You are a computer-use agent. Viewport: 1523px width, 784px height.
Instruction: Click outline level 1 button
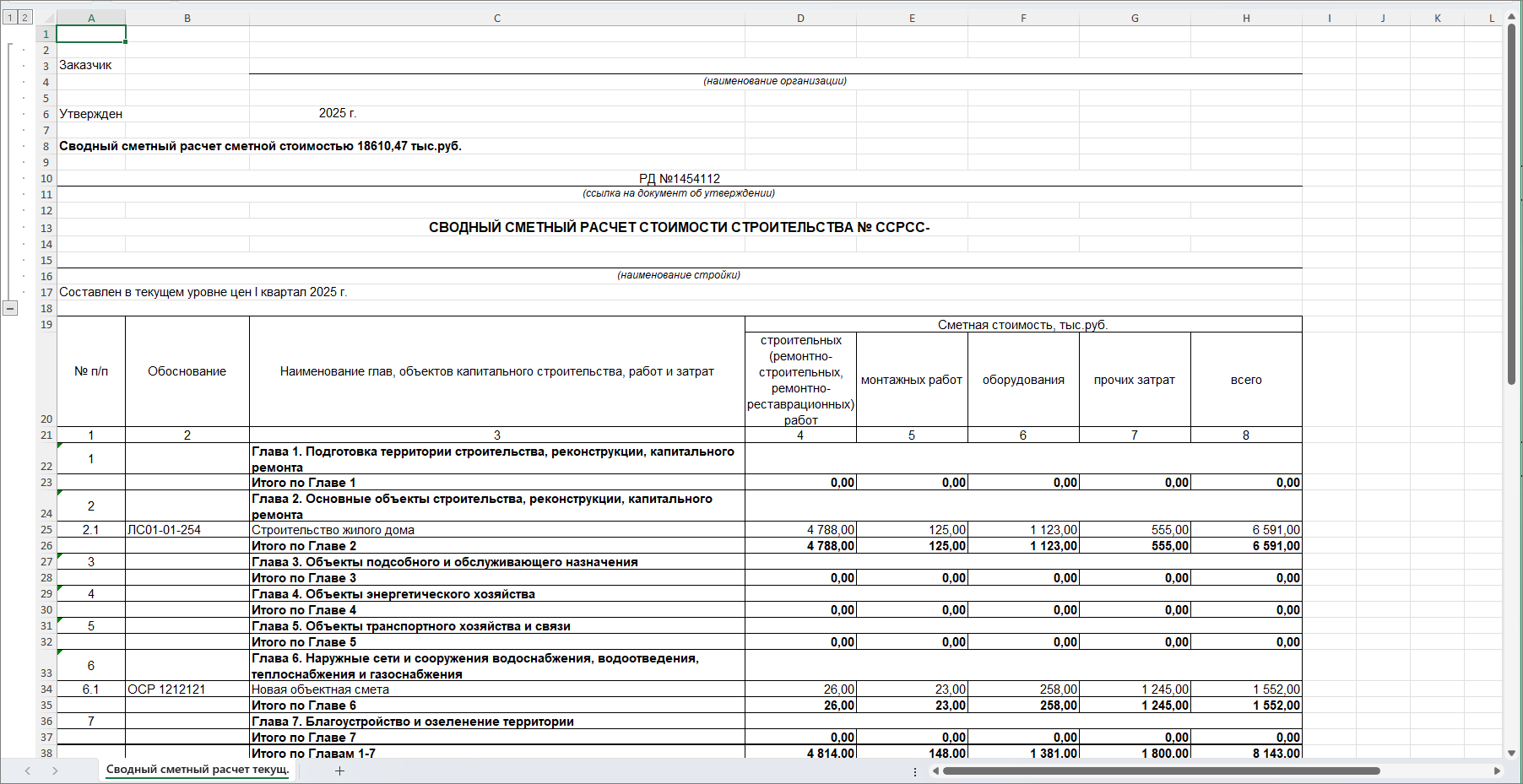point(9,15)
